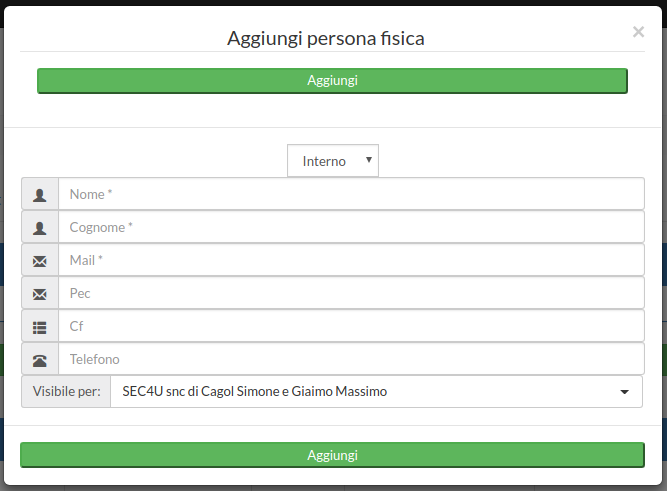Focus the Telefono input field

coord(351,359)
